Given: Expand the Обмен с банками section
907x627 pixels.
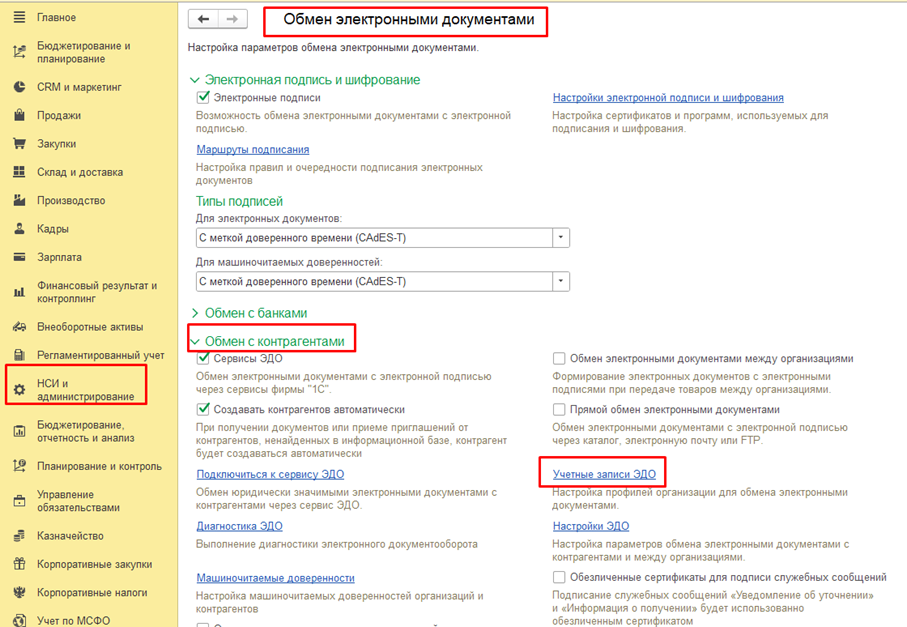Looking at the screenshot, I should point(195,313).
